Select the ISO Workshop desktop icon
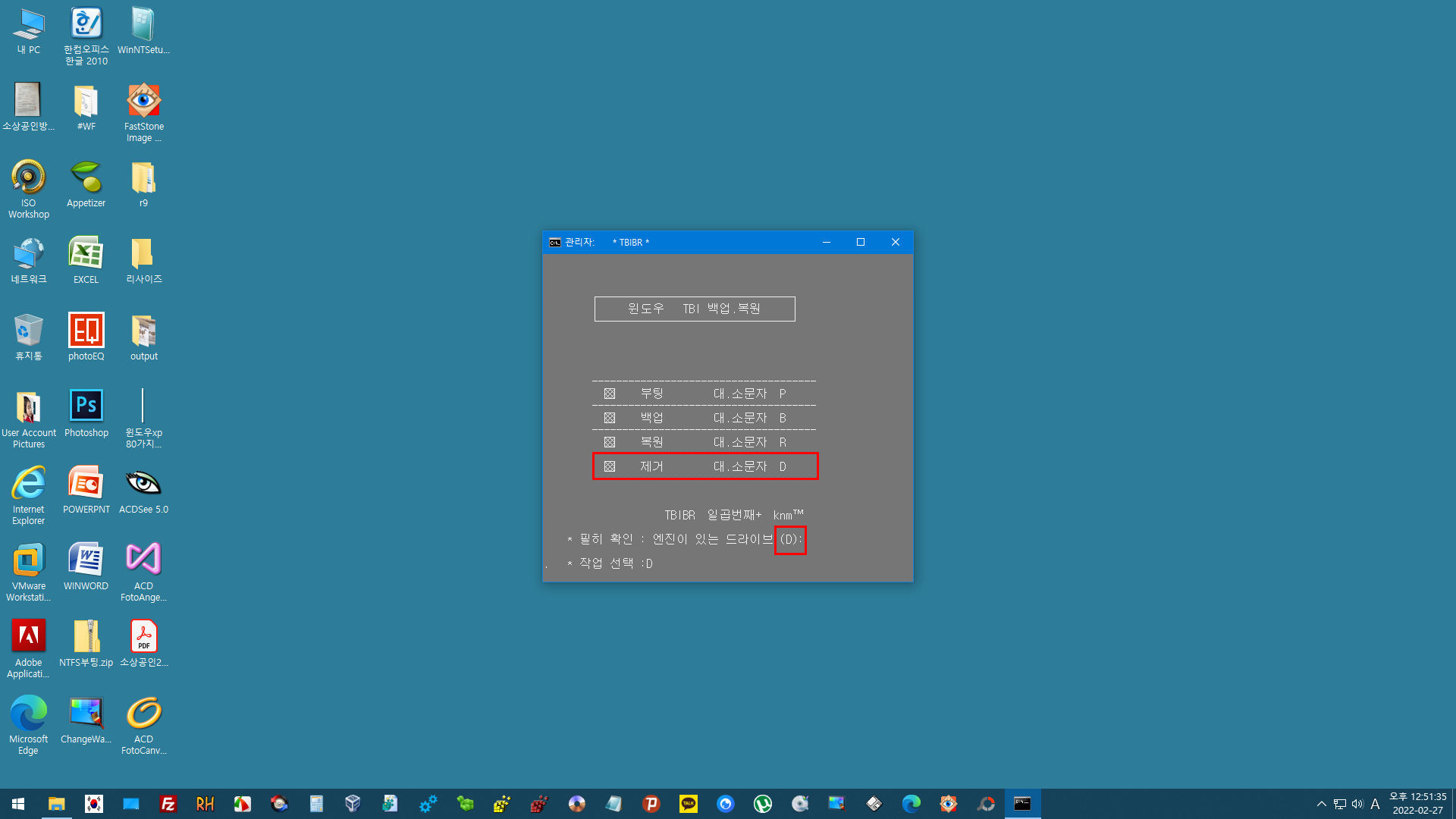1456x819 pixels. [x=29, y=190]
